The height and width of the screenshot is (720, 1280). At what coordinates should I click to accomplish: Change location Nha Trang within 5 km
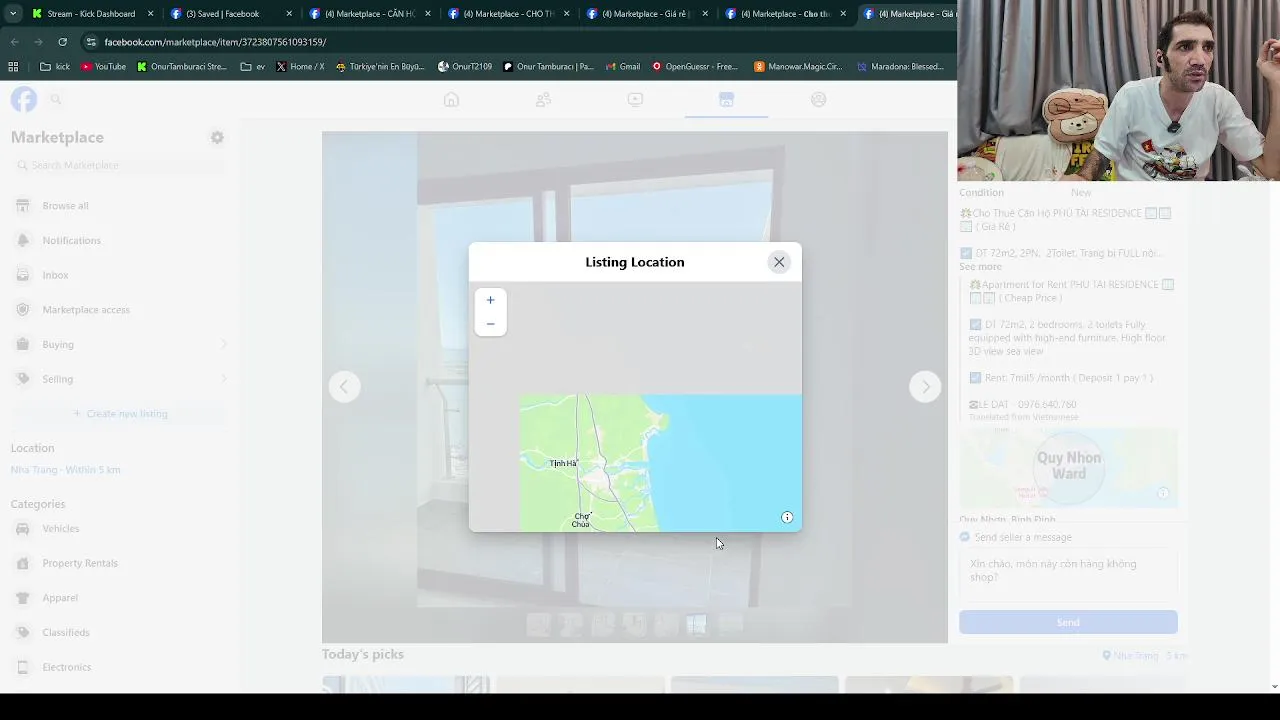pyautogui.click(x=66, y=470)
